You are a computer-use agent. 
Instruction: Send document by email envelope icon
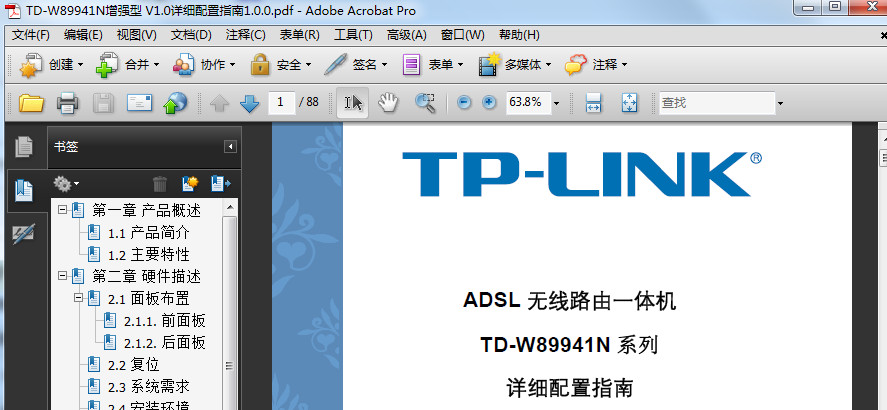coord(139,102)
